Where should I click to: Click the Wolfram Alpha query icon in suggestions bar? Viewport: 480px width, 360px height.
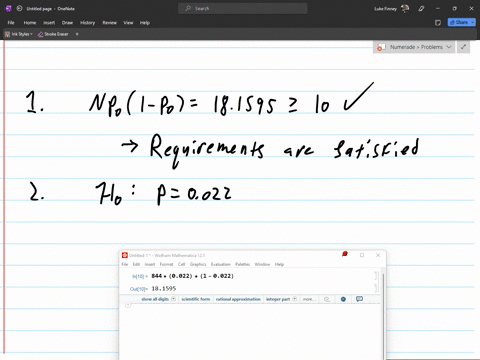coord(327,299)
